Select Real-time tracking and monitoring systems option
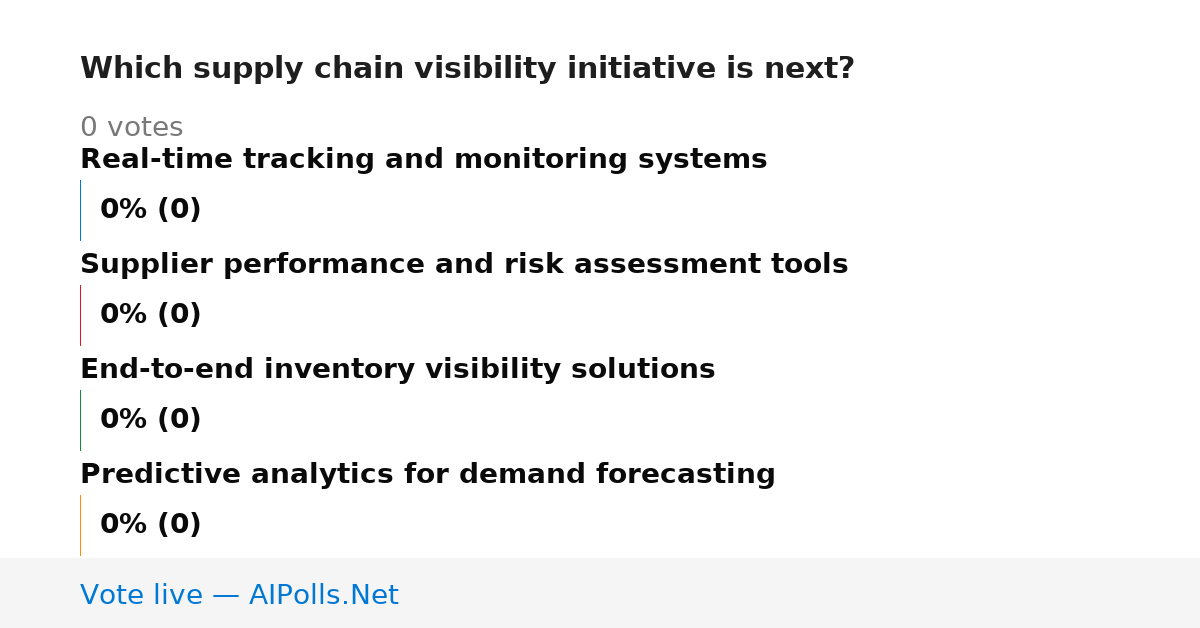This screenshot has width=1200, height=628. pyautogui.click(x=423, y=160)
